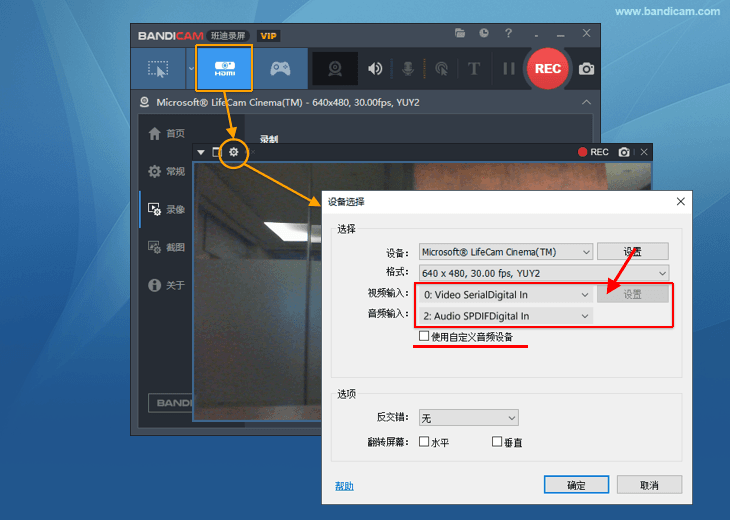The width and height of the screenshot is (730, 520).
Task: Open the 格式 640 x 480 format dropdown
Action: [544, 273]
